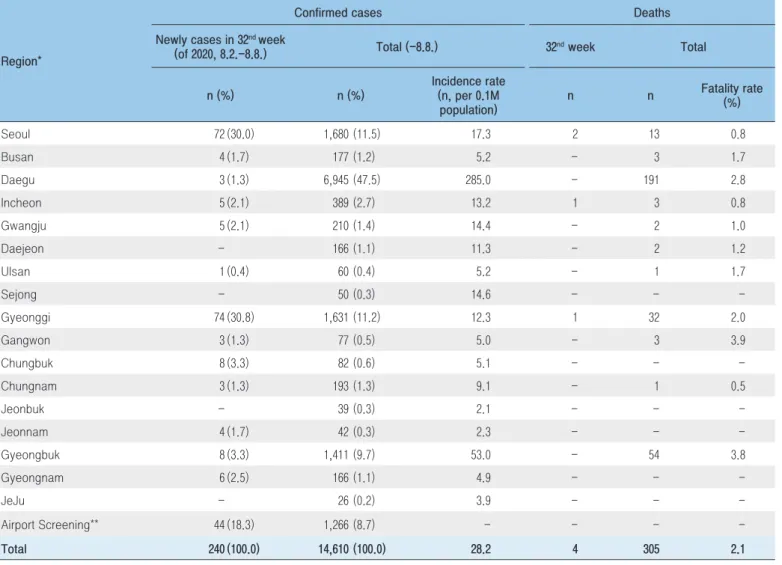Click Airport Screening total '1,266 (8.7)'
This screenshot has width=782, height=565.
pos(349,525)
